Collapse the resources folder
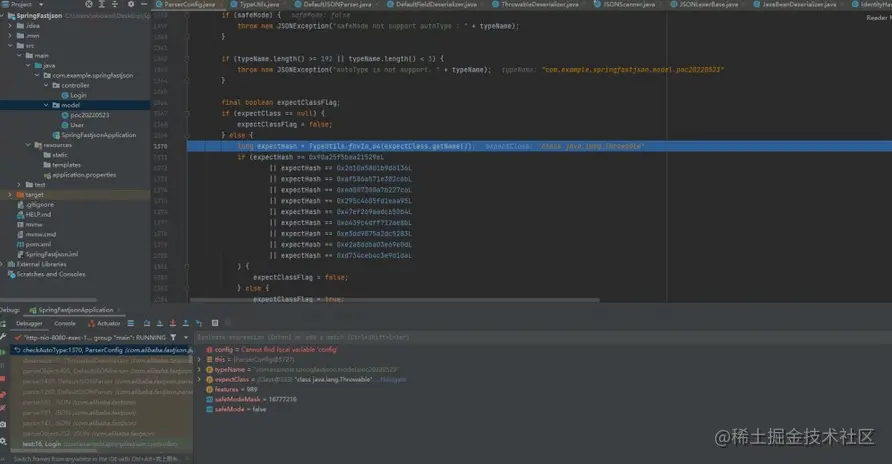 (x=28, y=145)
